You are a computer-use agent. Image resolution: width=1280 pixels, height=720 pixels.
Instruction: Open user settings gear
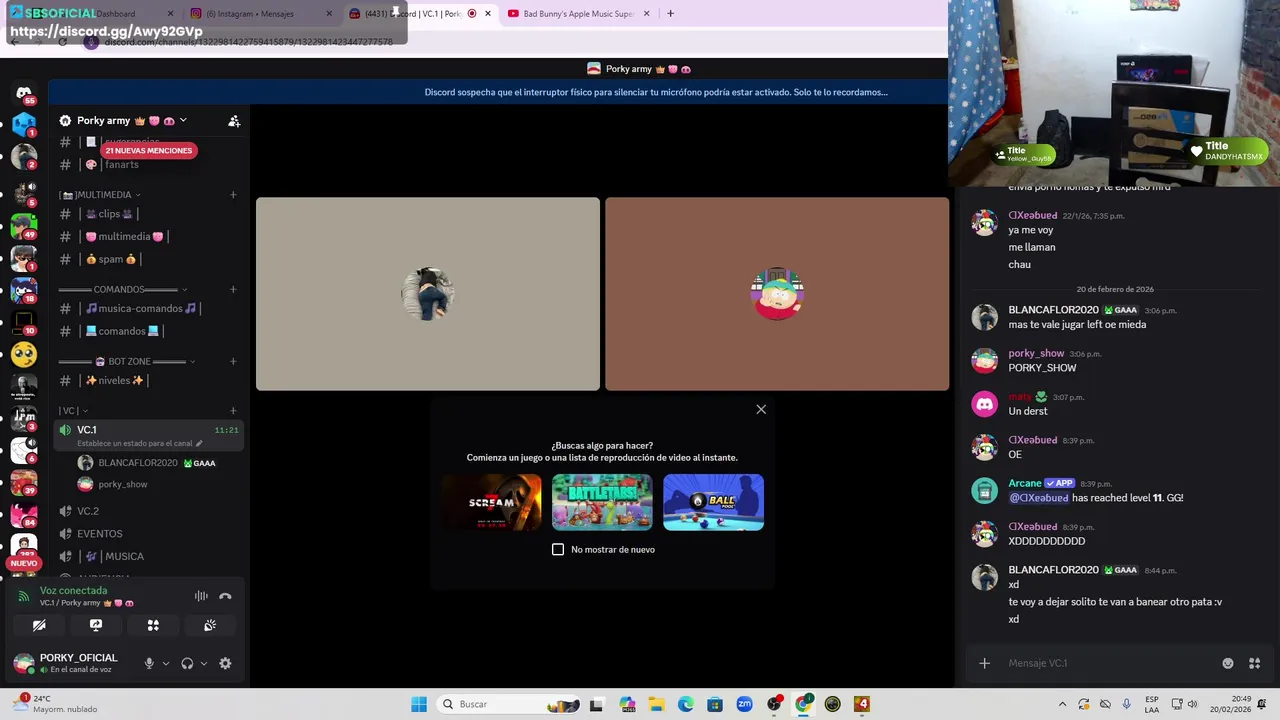click(225, 663)
